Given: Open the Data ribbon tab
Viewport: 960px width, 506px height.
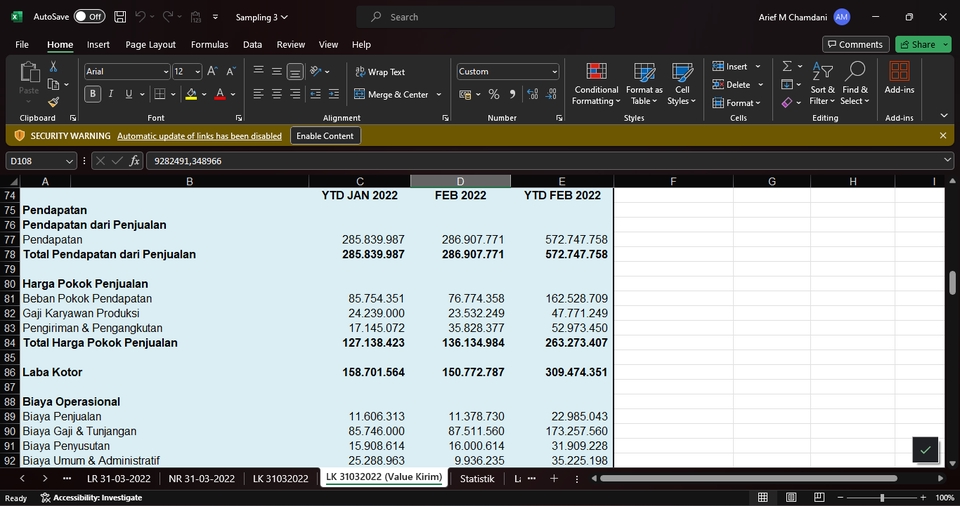Looking at the screenshot, I should pos(252,44).
